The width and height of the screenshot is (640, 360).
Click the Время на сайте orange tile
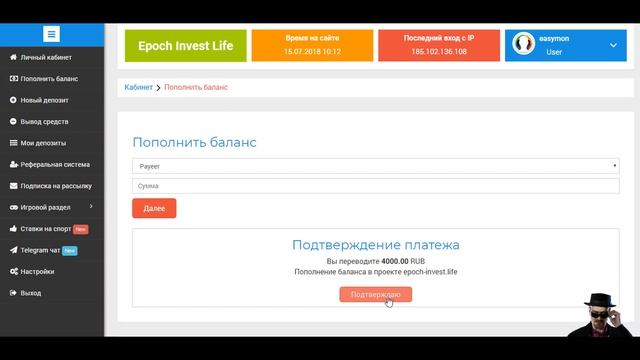[x=312, y=45]
